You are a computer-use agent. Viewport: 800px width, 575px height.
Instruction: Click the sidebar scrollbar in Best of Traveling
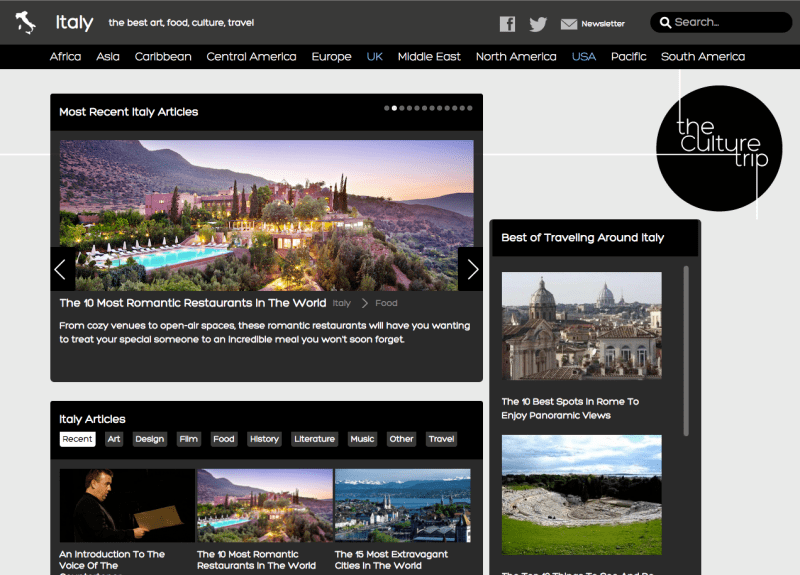686,350
